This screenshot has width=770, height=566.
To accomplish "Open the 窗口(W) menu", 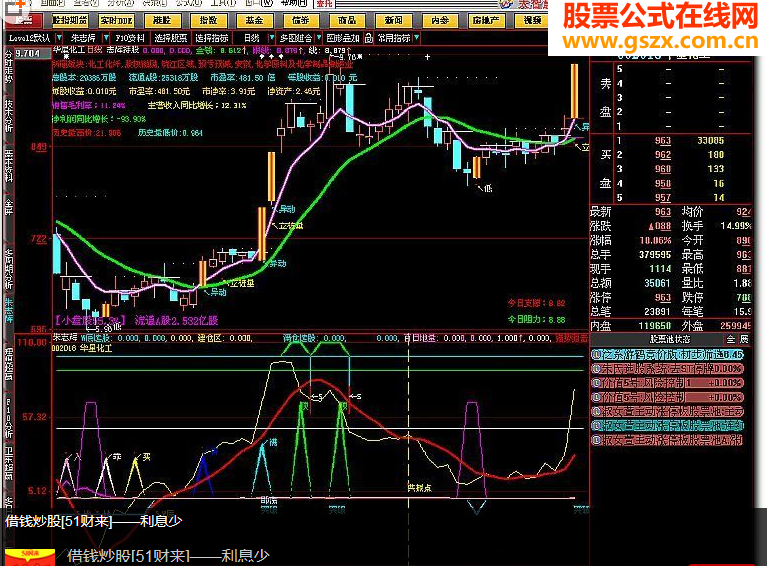I will (259, 3).
